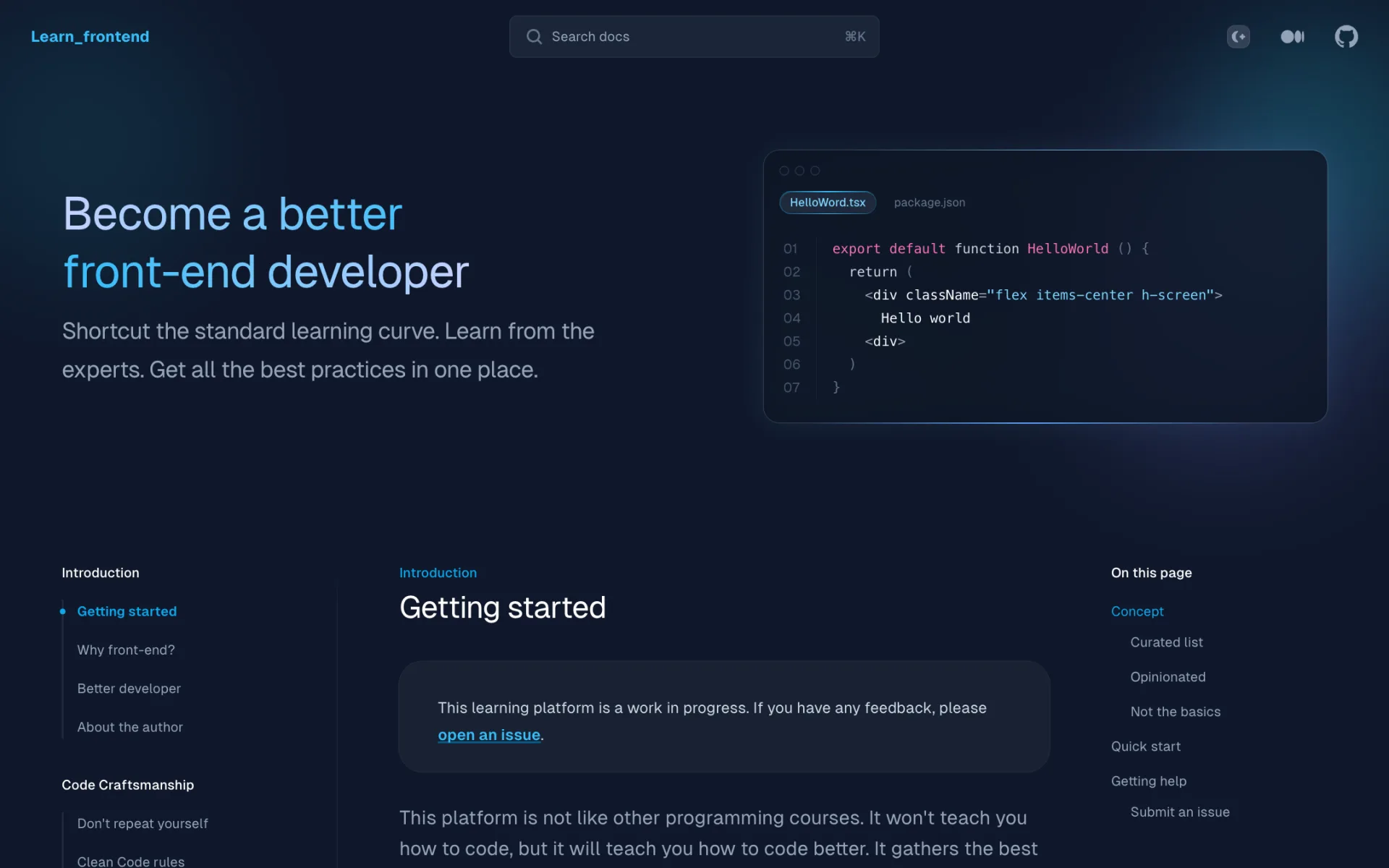Open the Medium icon link
The image size is (1389, 868).
(1293, 37)
